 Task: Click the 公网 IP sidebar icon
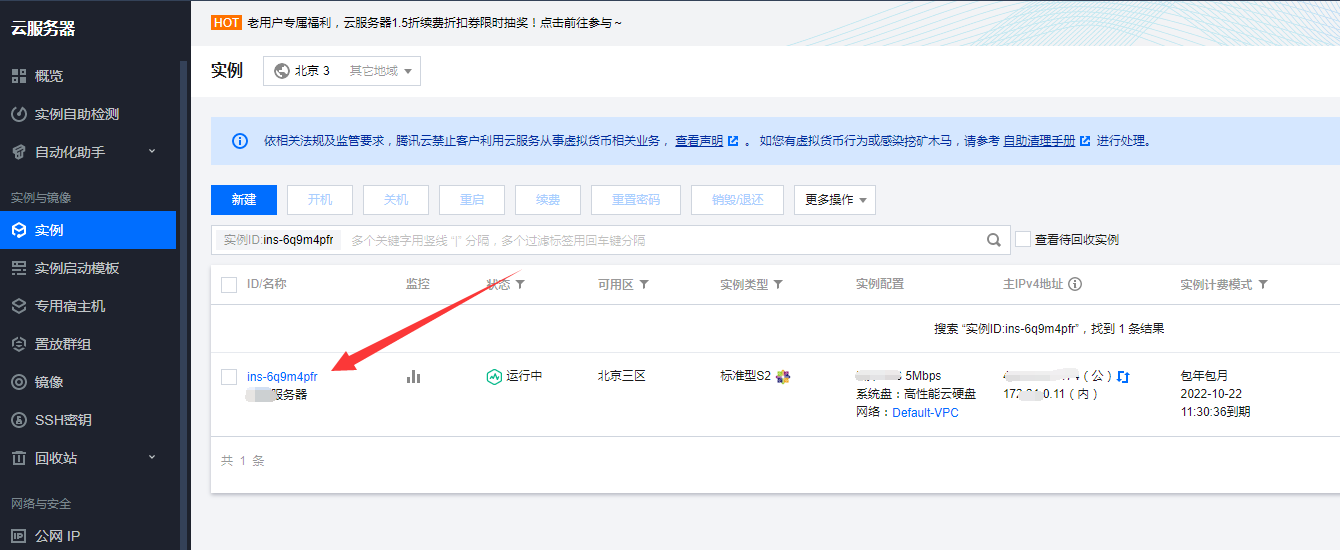[x=18, y=536]
